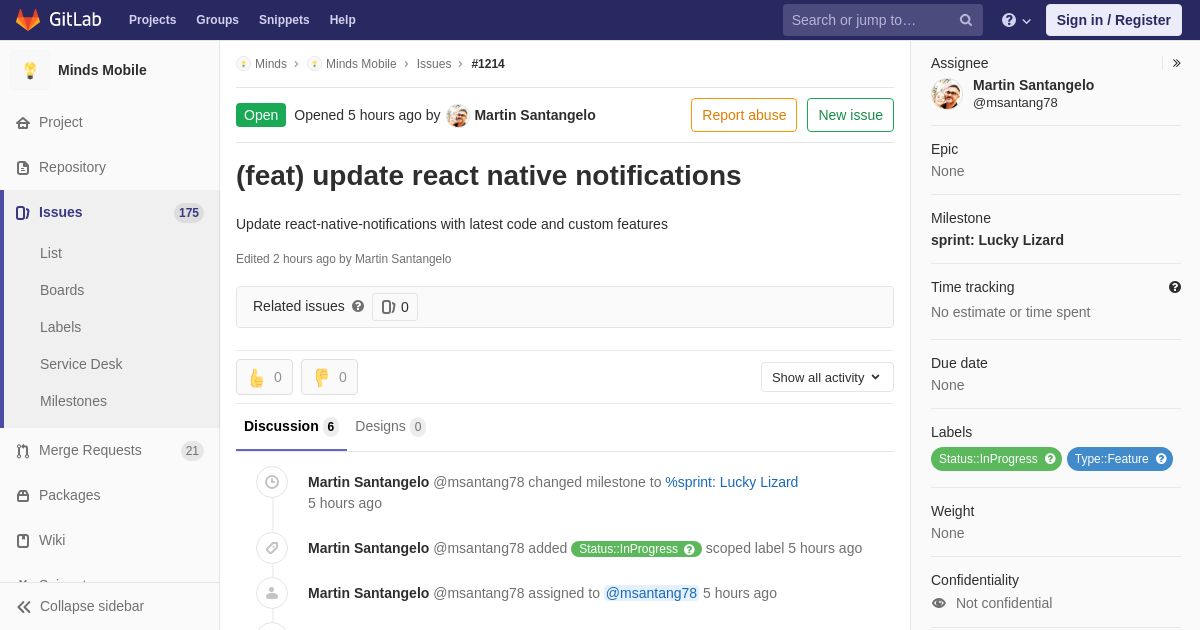Click the Packages icon in sidebar
1200x630 pixels.
click(23, 496)
